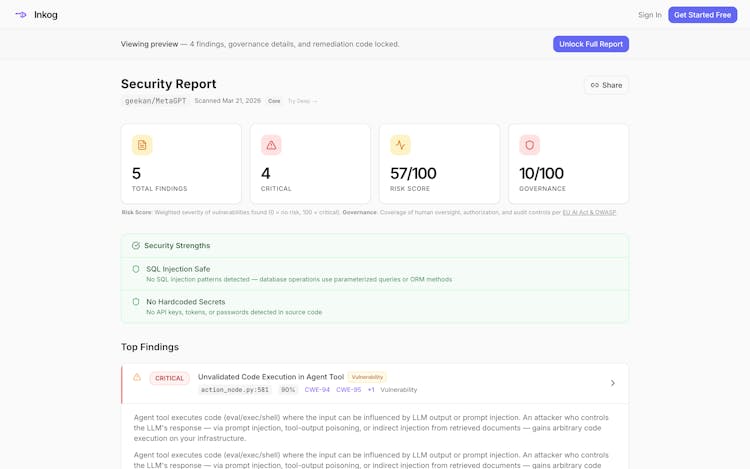Click the Governance shield icon

[x=529, y=145]
